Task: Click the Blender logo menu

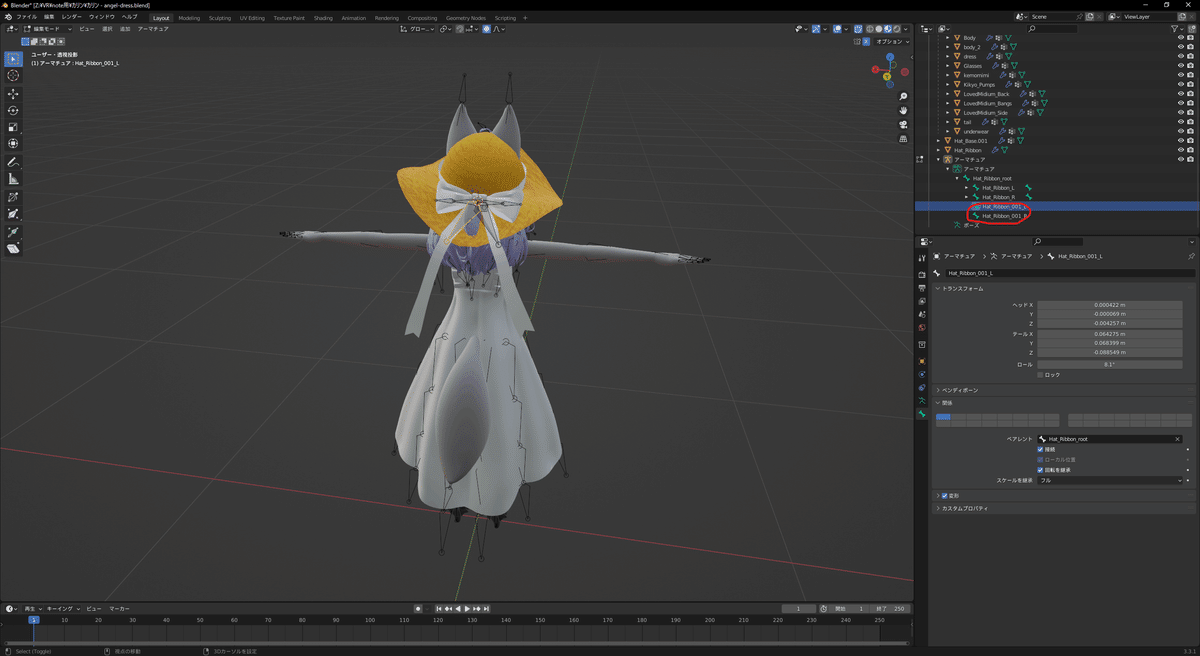Action: pyautogui.click(x=7, y=17)
